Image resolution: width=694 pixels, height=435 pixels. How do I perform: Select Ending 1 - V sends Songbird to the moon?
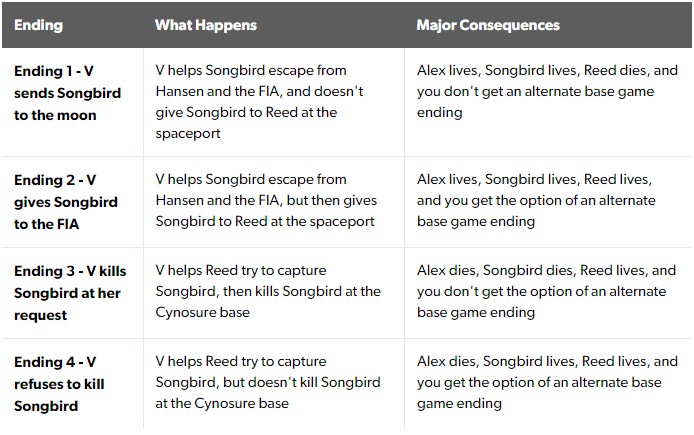67,93
